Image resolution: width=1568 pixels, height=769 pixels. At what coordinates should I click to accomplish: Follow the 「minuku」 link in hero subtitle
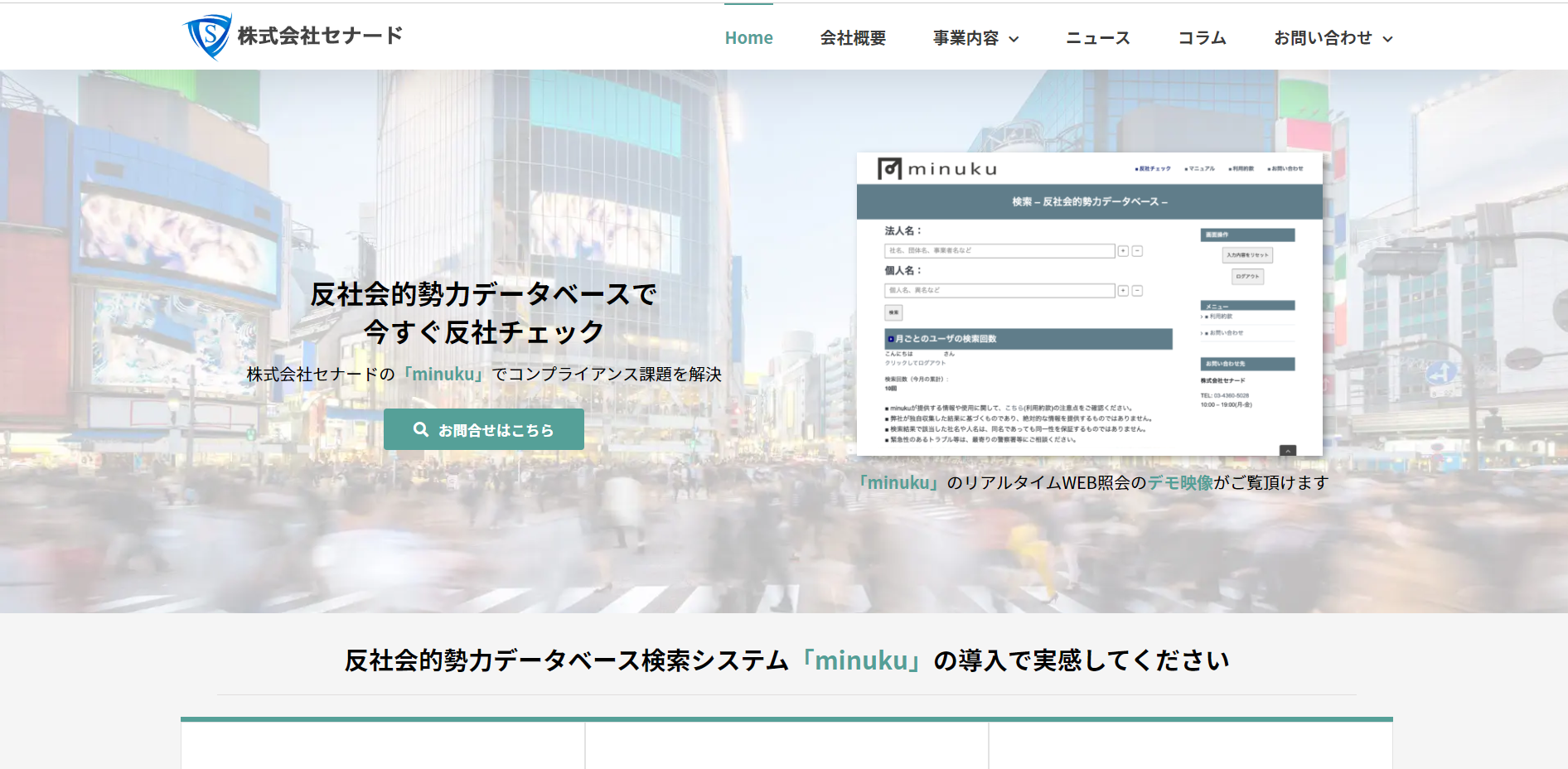point(443,375)
